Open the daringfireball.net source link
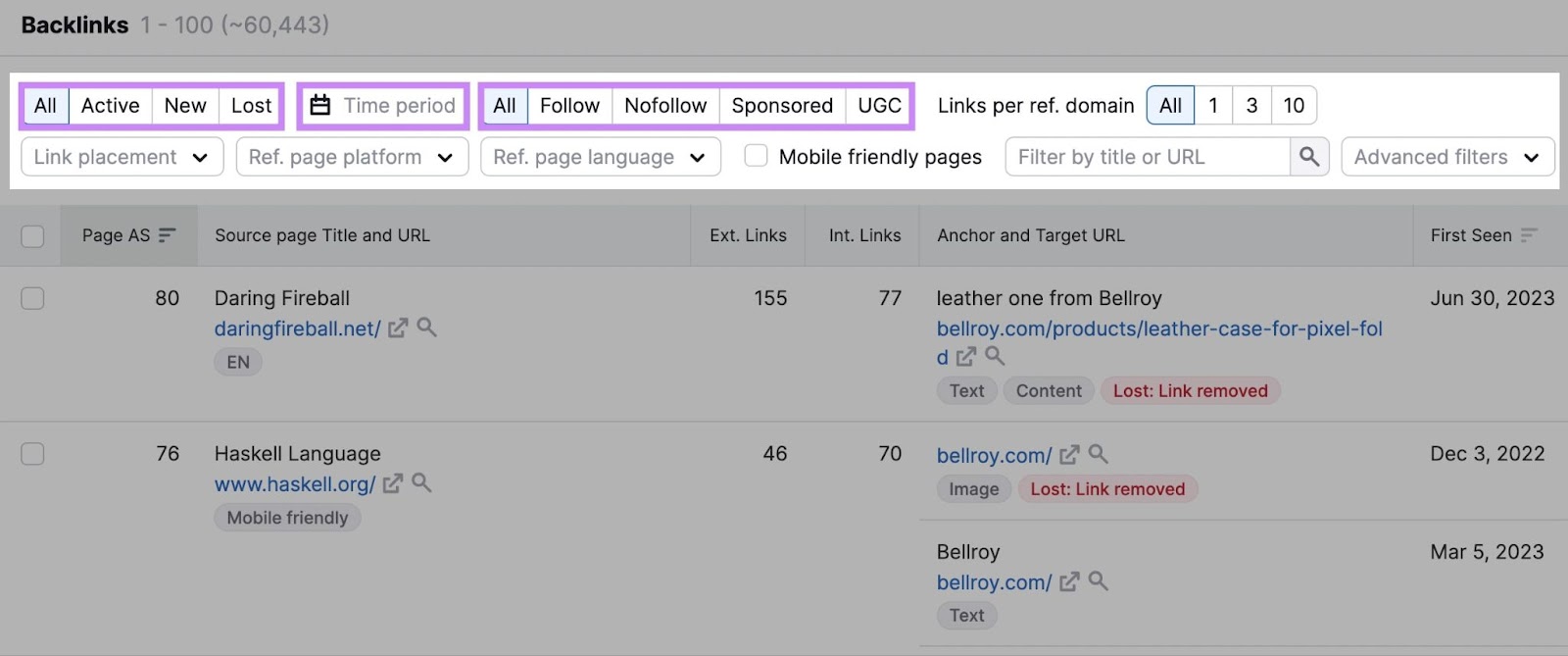This screenshot has width=1568, height=656. (297, 329)
